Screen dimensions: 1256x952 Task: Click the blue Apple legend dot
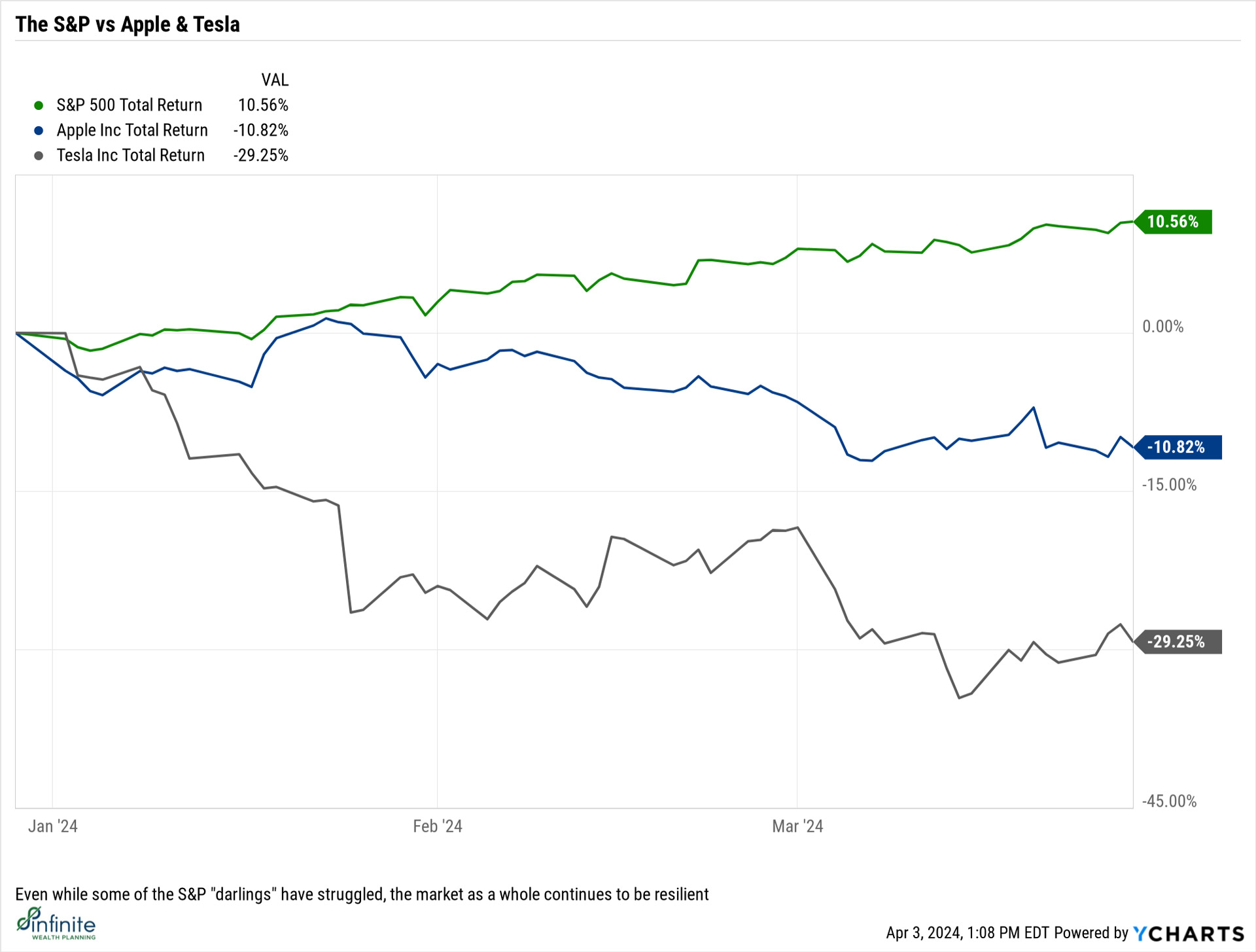pos(39,130)
